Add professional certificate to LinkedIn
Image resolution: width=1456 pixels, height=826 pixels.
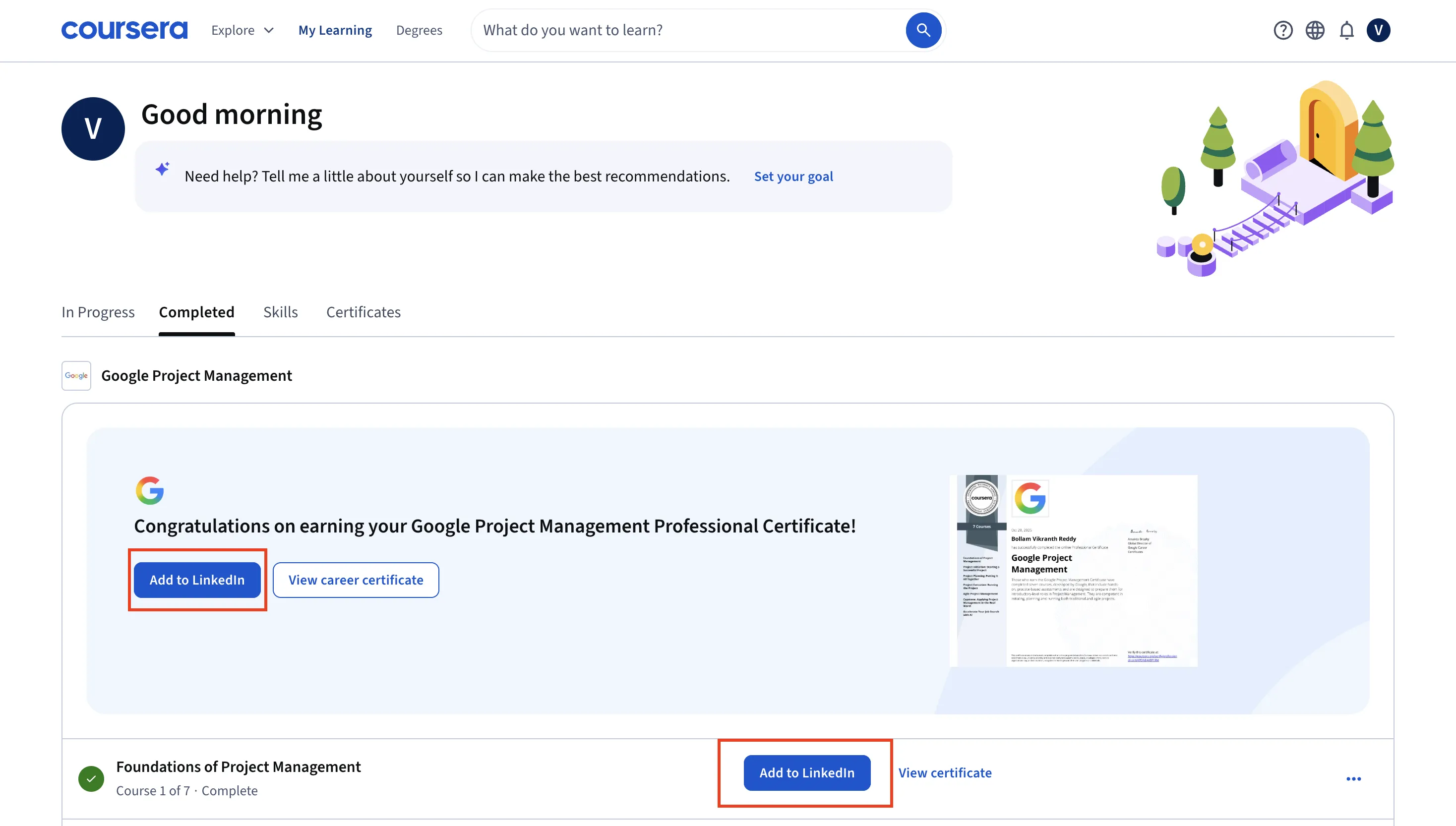[x=197, y=580]
